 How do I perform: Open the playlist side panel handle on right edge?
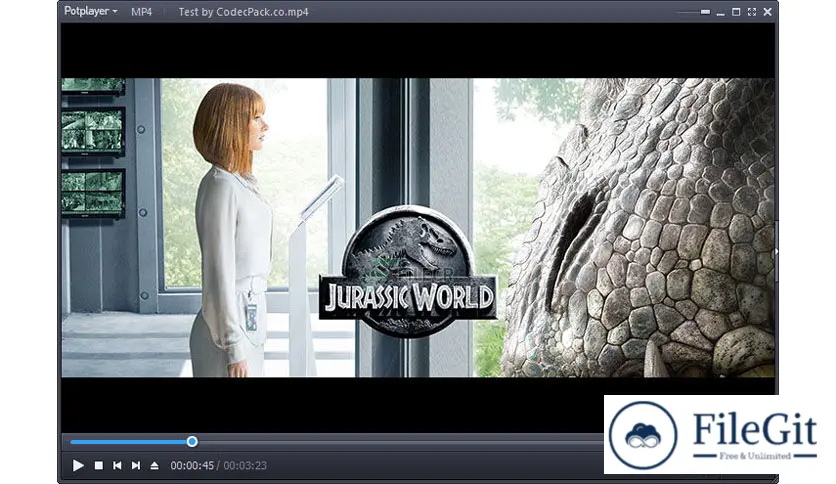[x=776, y=251]
